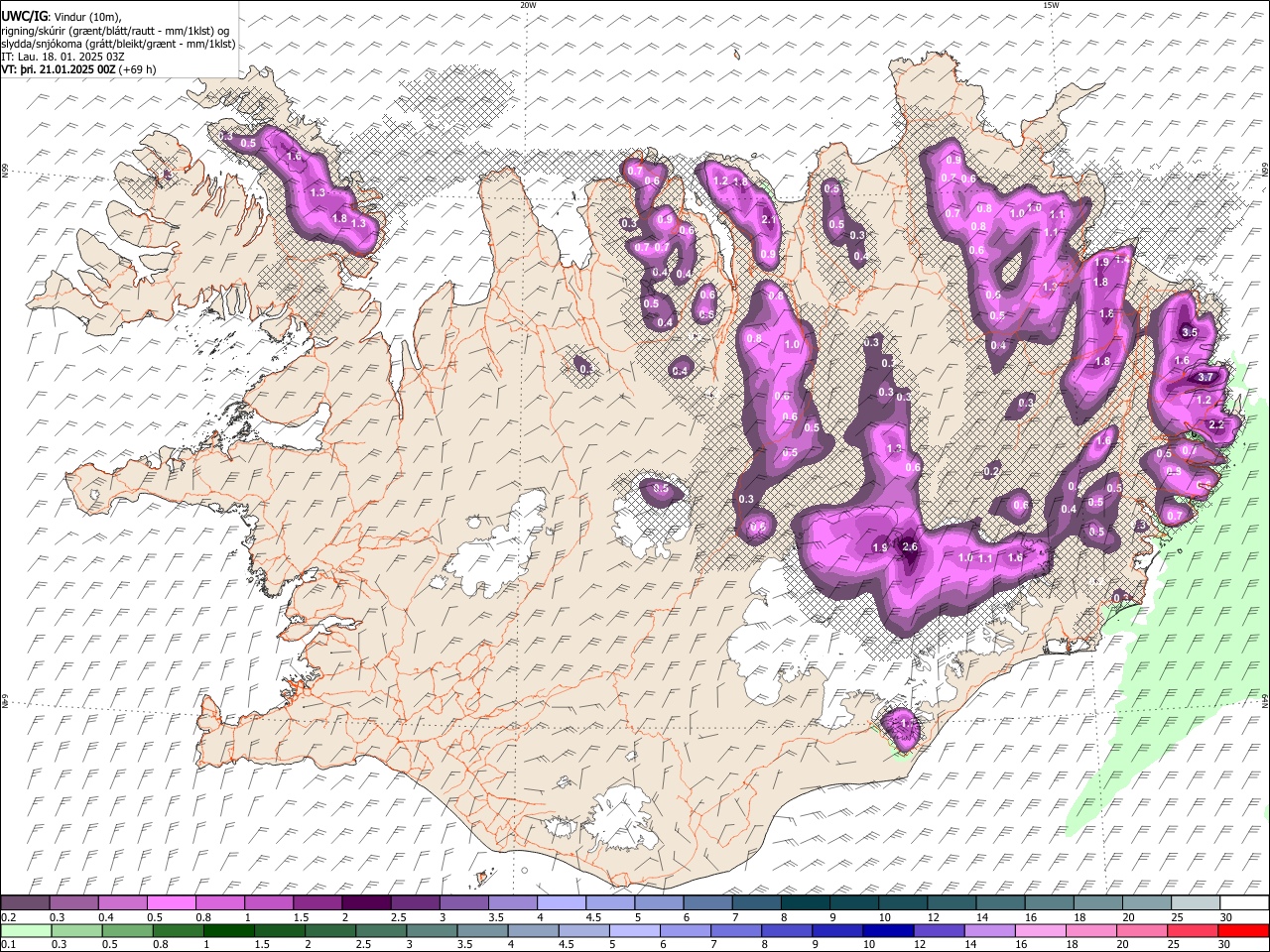
Task: Click the 0.2 label in the upper legend row
Action: [x=7, y=917]
